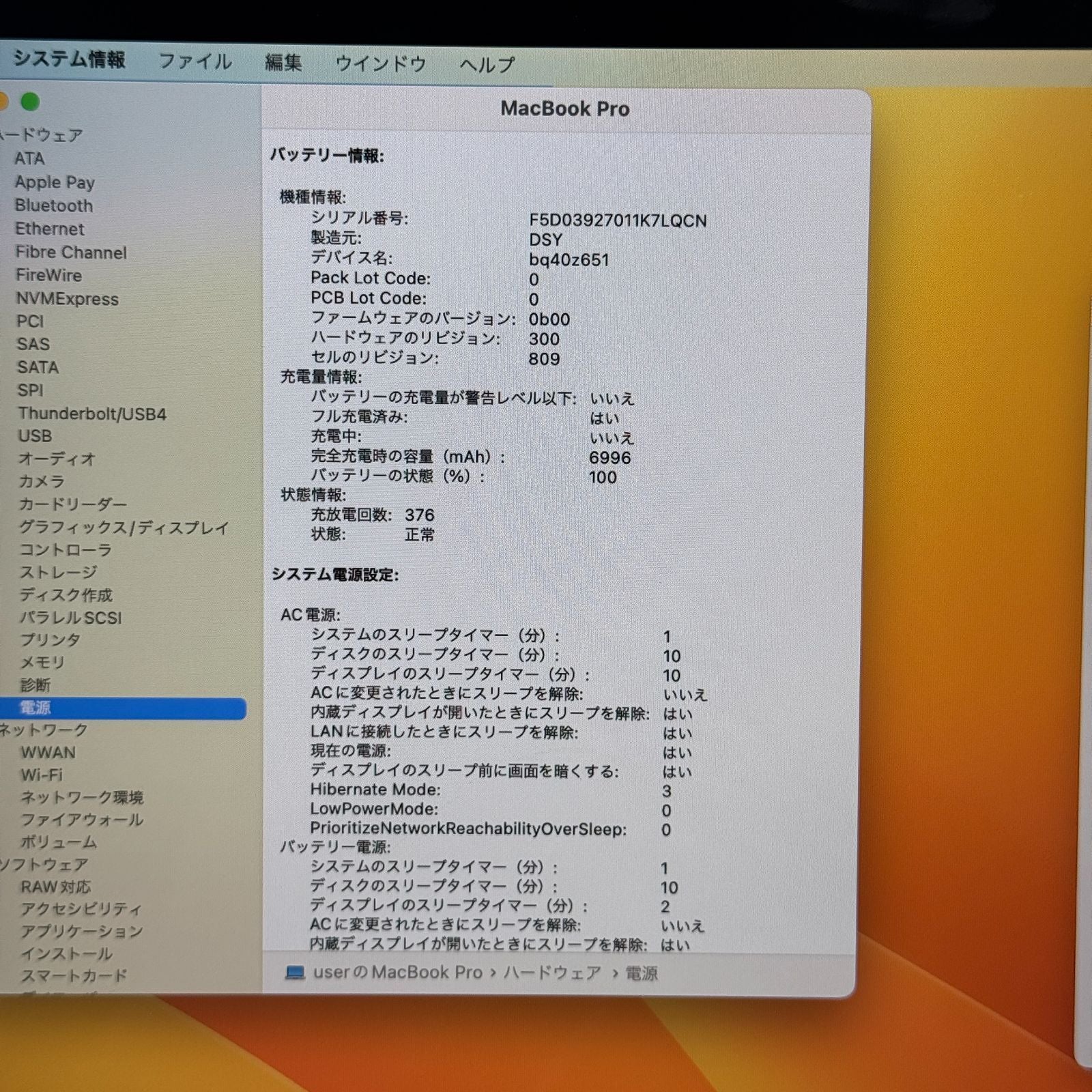Select Fibre Channel in the sidebar
1092x1092 pixels.
[x=71, y=253]
